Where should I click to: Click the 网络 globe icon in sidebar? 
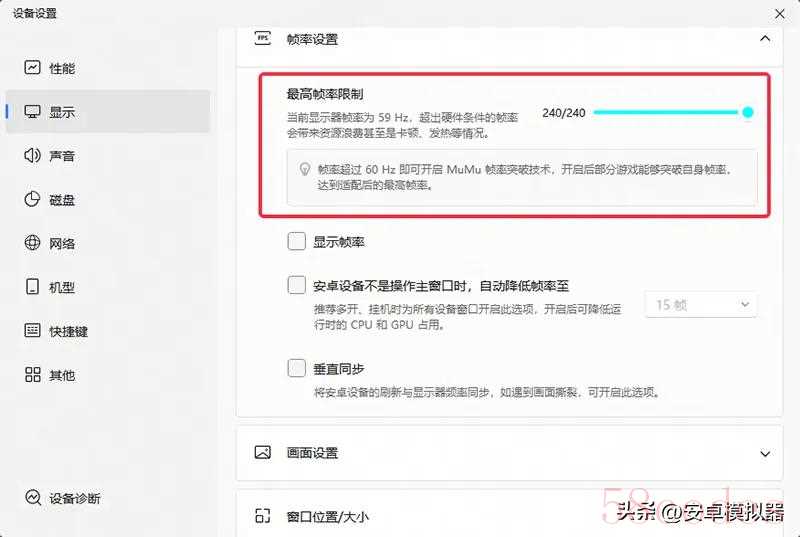pyautogui.click(x=32, y=243)
